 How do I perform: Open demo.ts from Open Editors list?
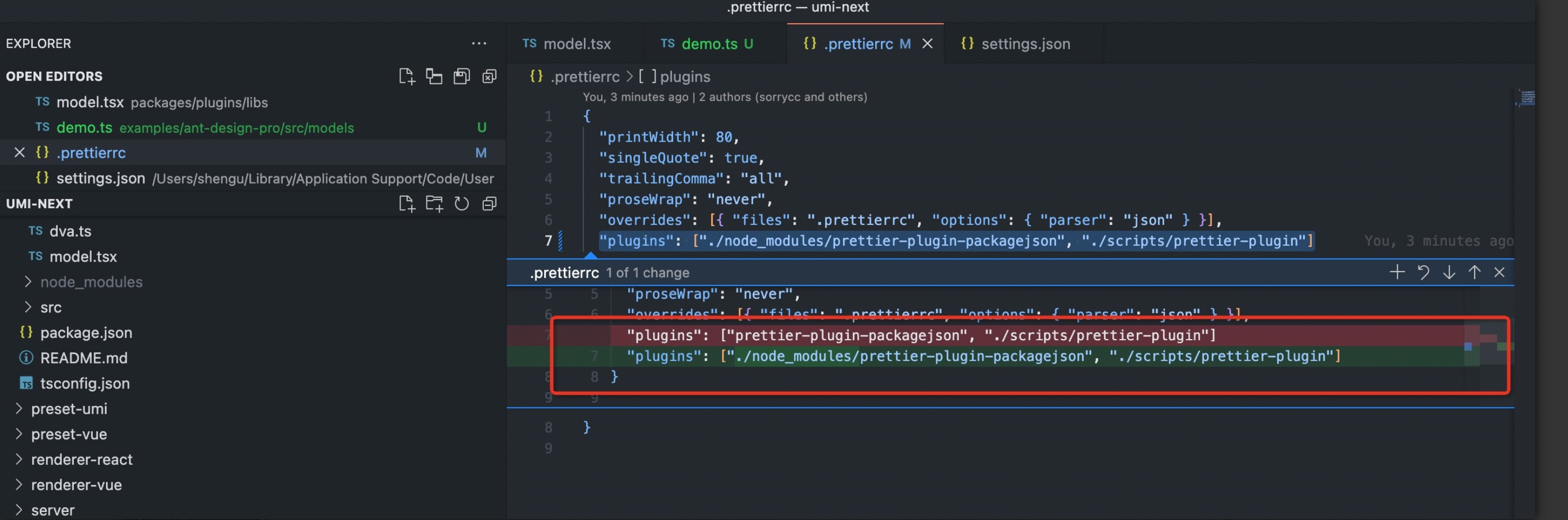tap(252, 127)
